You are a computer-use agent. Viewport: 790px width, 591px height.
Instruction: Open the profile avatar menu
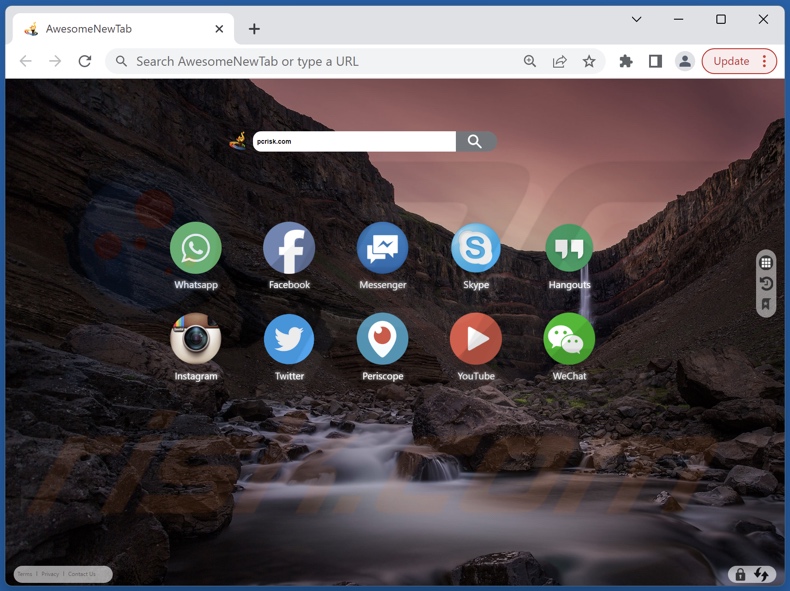tap(685, 61)
